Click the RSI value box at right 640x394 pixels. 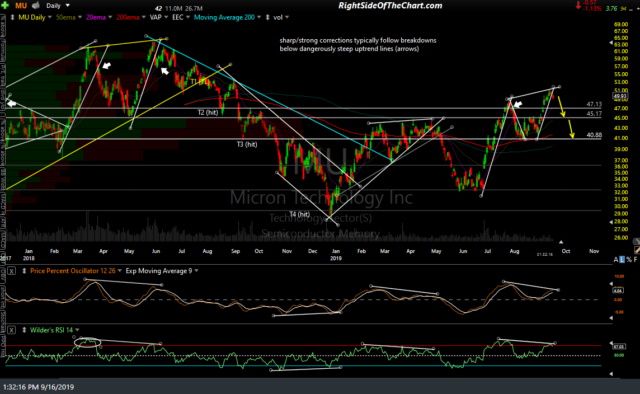tap(619, 347)
